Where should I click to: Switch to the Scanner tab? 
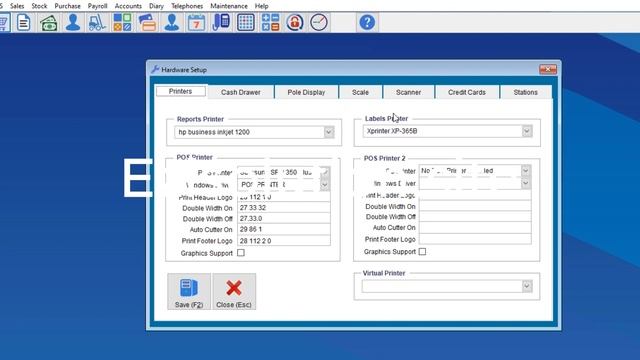tap(408, 92)
